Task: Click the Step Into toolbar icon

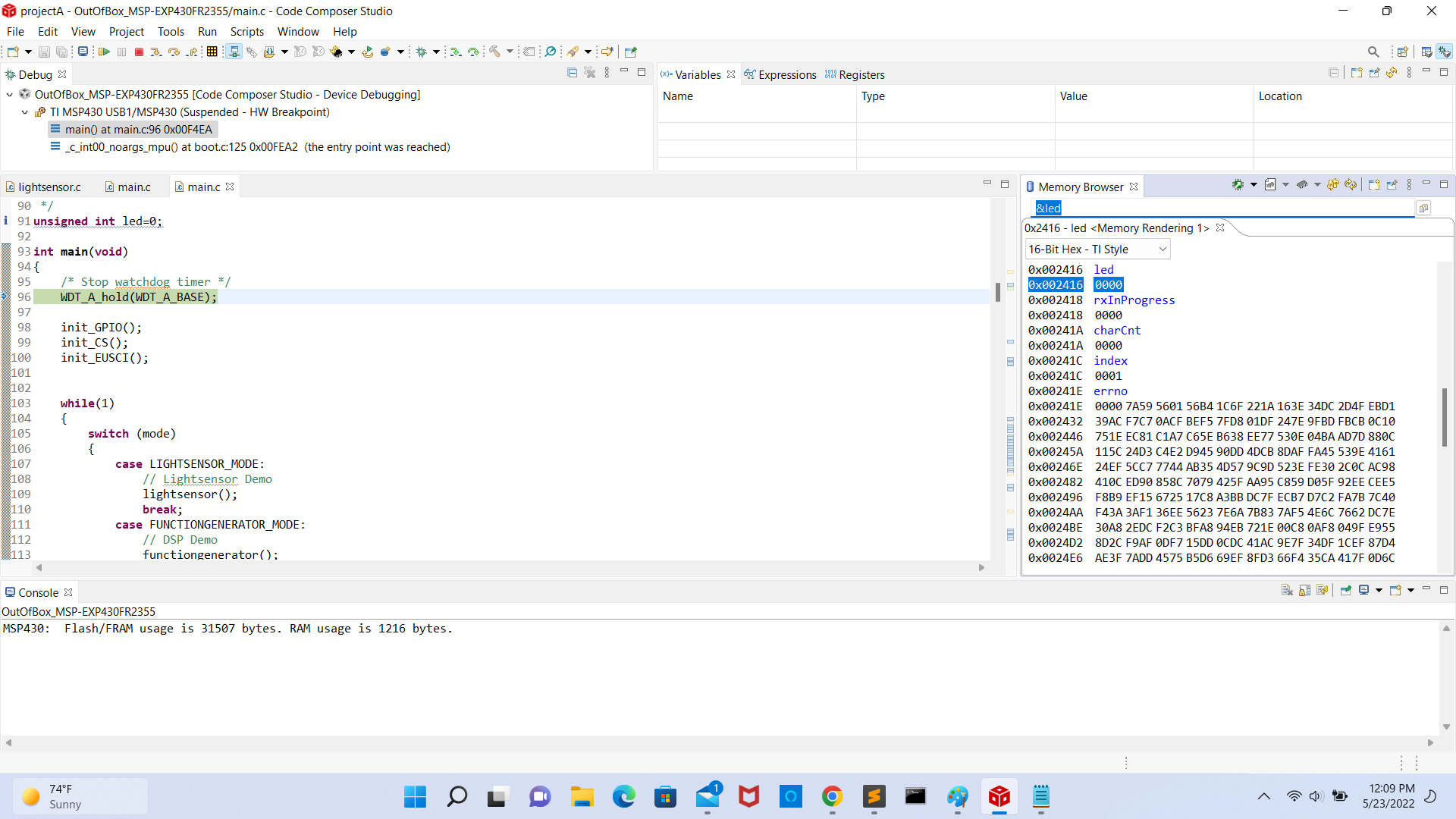Action: tap(156, 52)
